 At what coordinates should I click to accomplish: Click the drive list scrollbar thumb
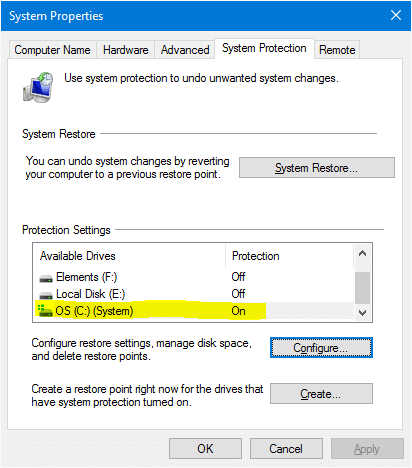point(363,288)
